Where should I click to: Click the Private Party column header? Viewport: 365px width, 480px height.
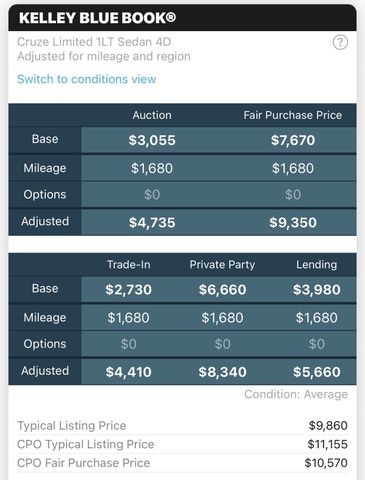[x=222, y=265]
